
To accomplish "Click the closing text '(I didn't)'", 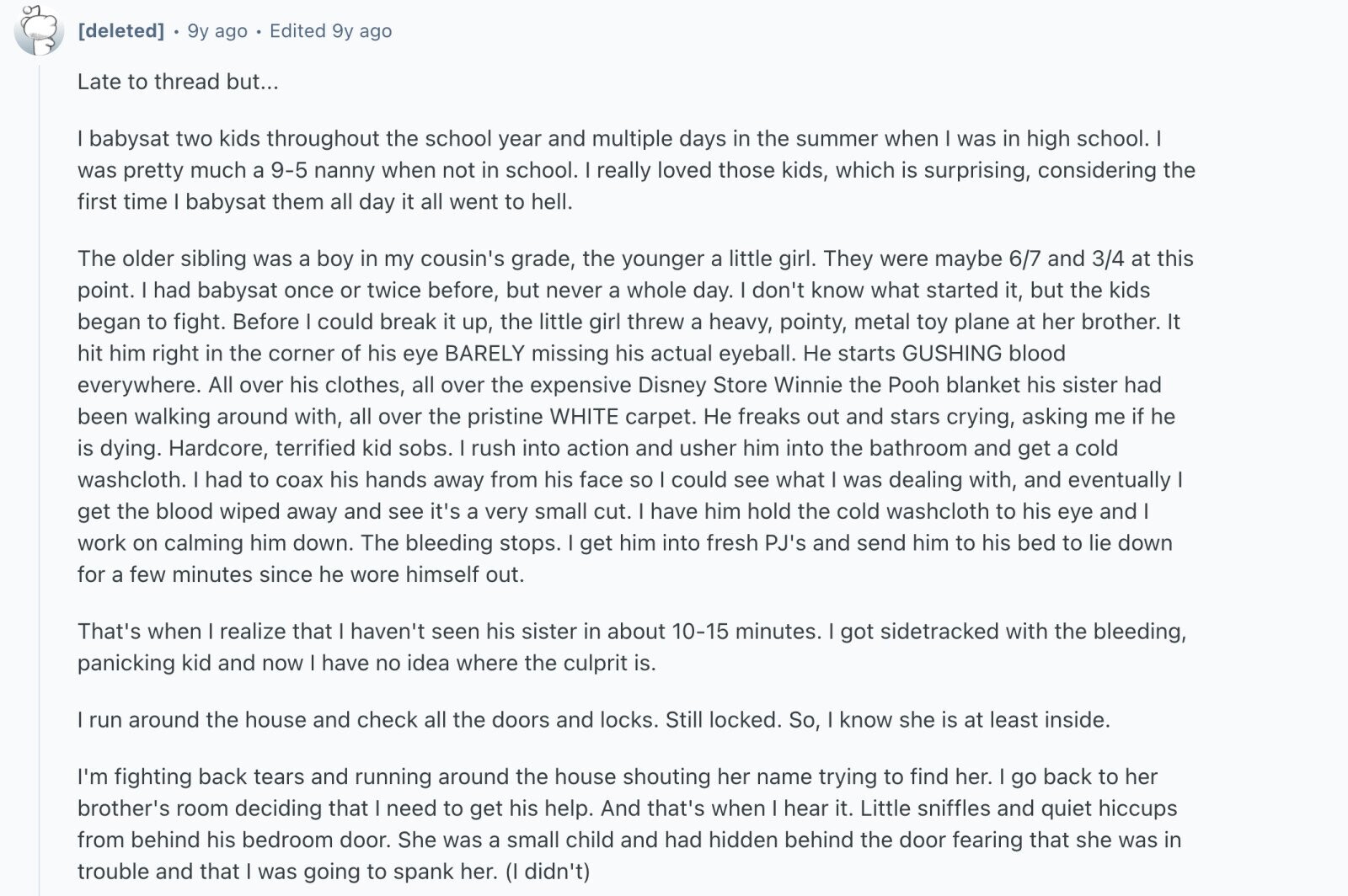I will click(547, 871).
